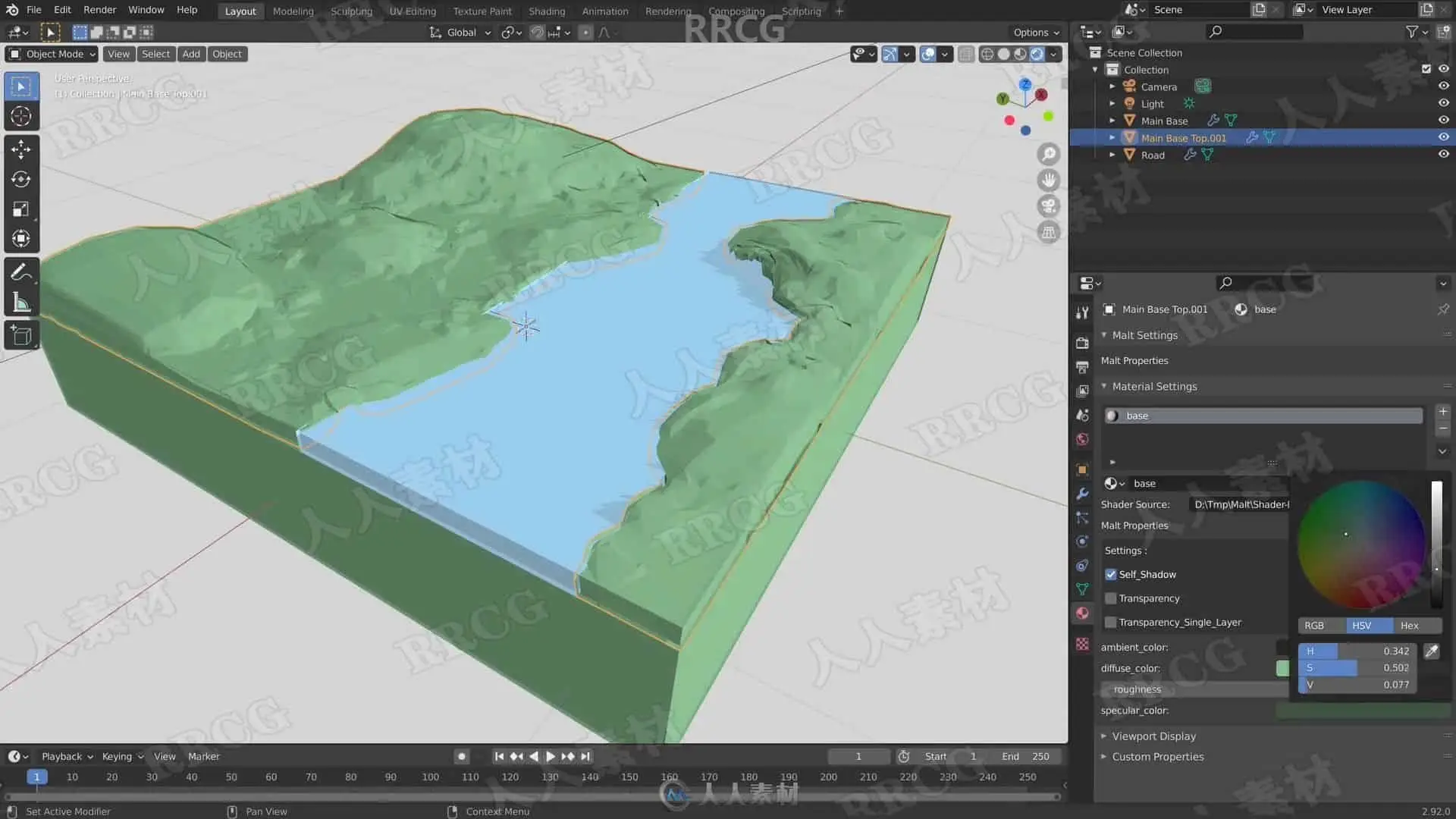Expand the Viewport Display panel

1153,736
